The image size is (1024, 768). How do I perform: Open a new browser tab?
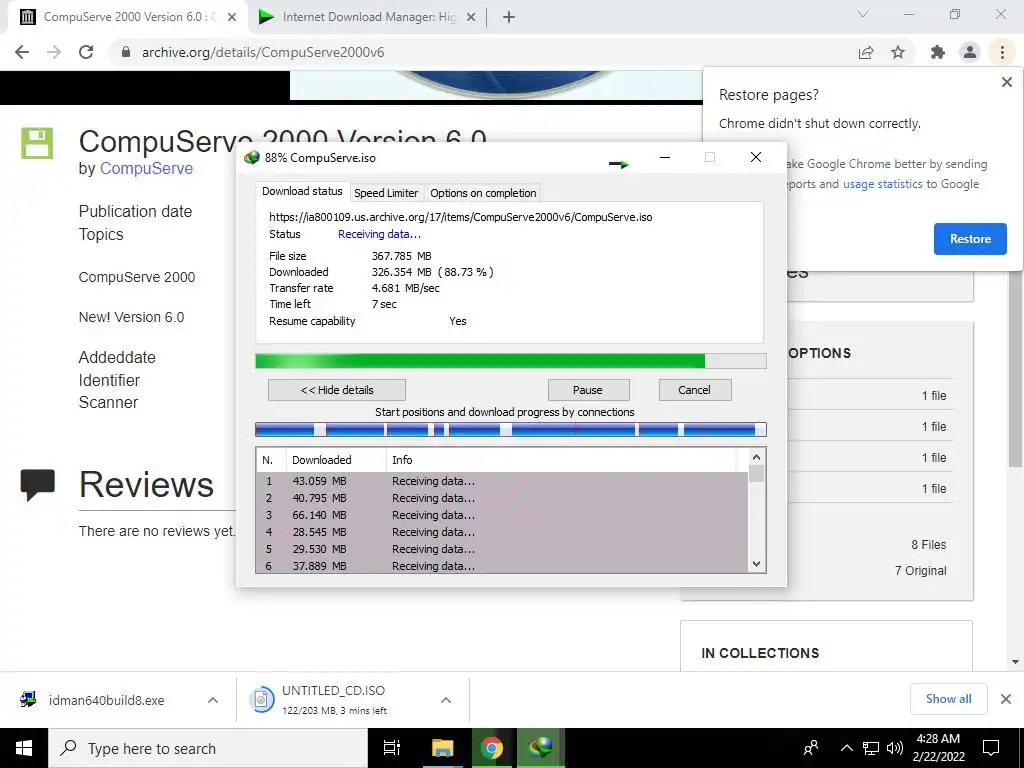(509, 17)
